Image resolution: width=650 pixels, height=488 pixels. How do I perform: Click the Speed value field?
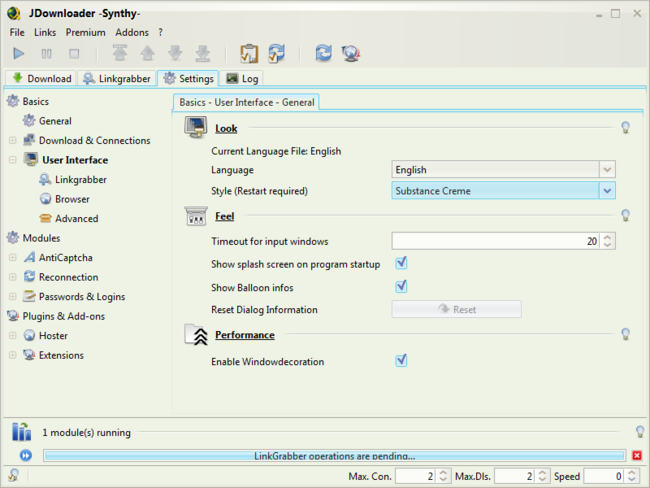point(604,476)
